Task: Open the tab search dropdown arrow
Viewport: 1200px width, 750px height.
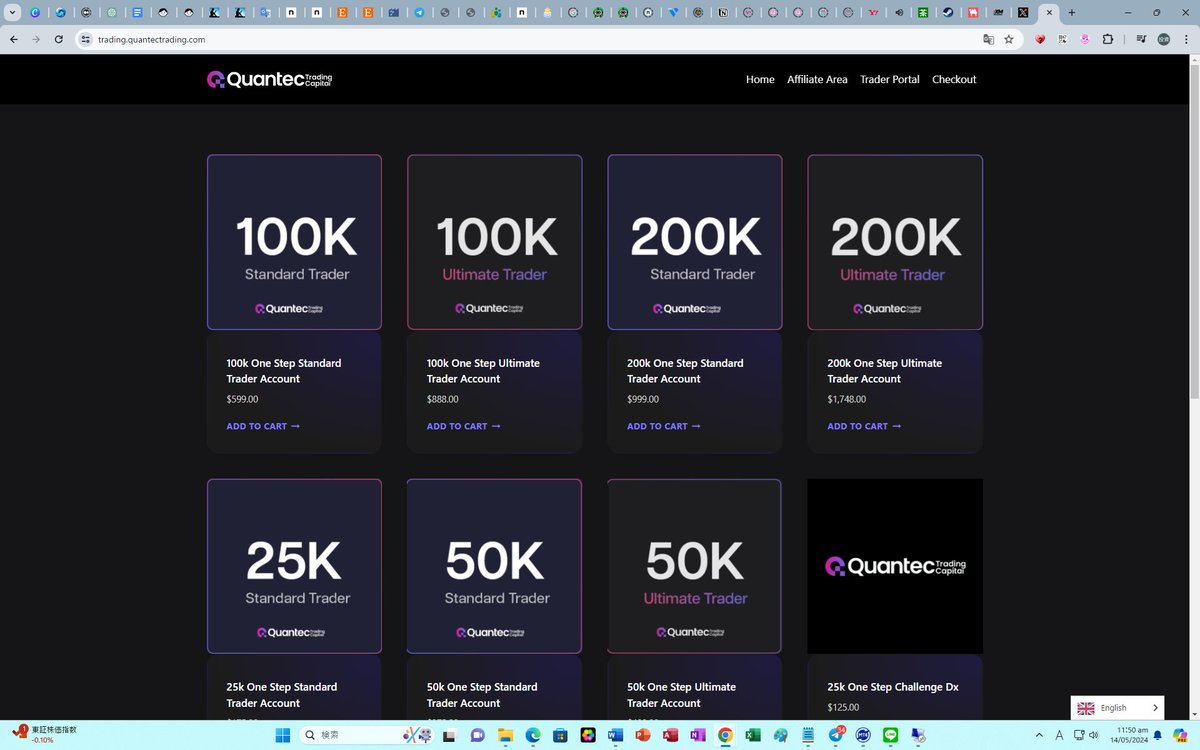Action: point(13,13)
